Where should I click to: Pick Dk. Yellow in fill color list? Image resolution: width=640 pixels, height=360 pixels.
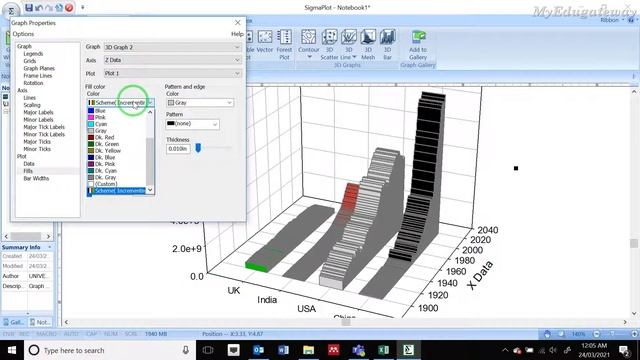[x=117, y=151]
